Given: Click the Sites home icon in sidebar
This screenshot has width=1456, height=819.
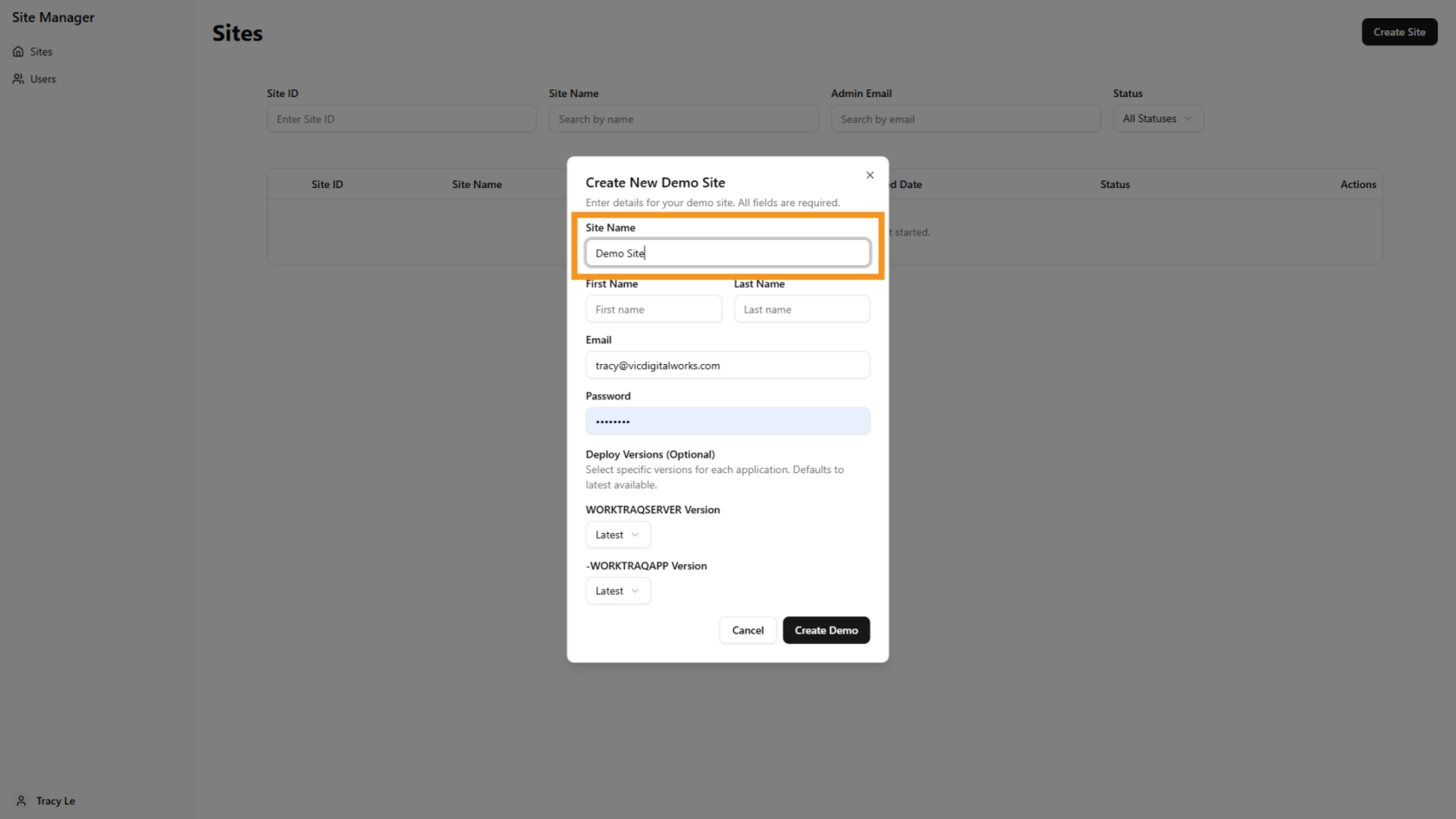Looking at the screenshot, I should [18, 52].
